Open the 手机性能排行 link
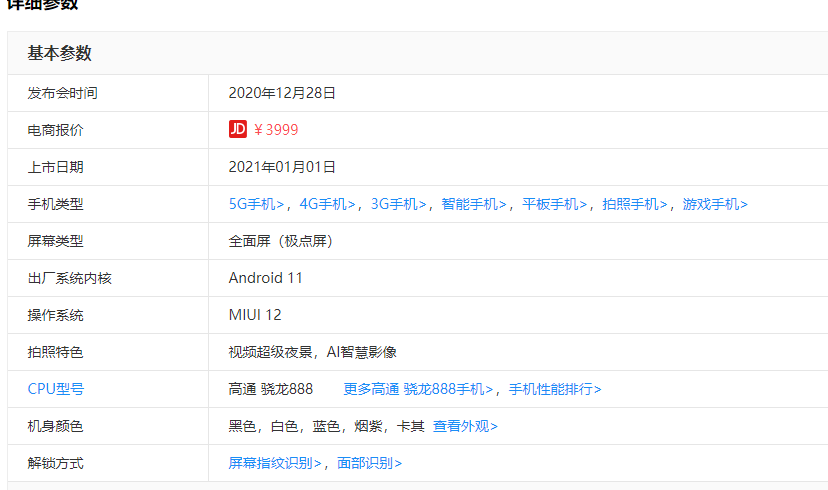The width and height of the screenshot is (828, 490). click(x=555, y=389)
